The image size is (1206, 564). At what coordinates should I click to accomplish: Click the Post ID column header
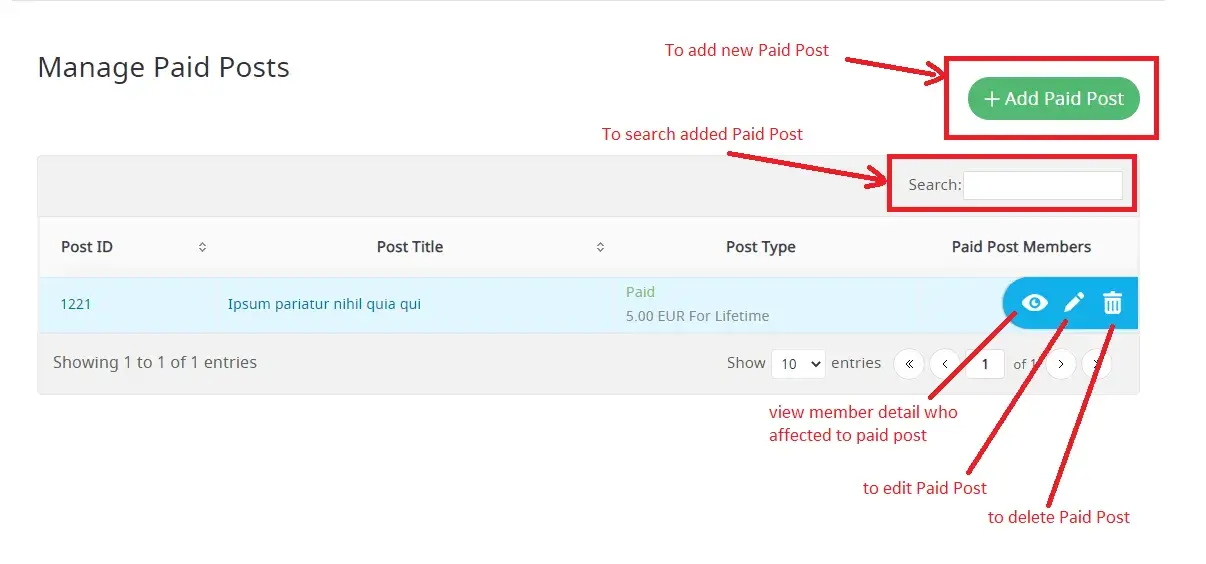(87, 247)
